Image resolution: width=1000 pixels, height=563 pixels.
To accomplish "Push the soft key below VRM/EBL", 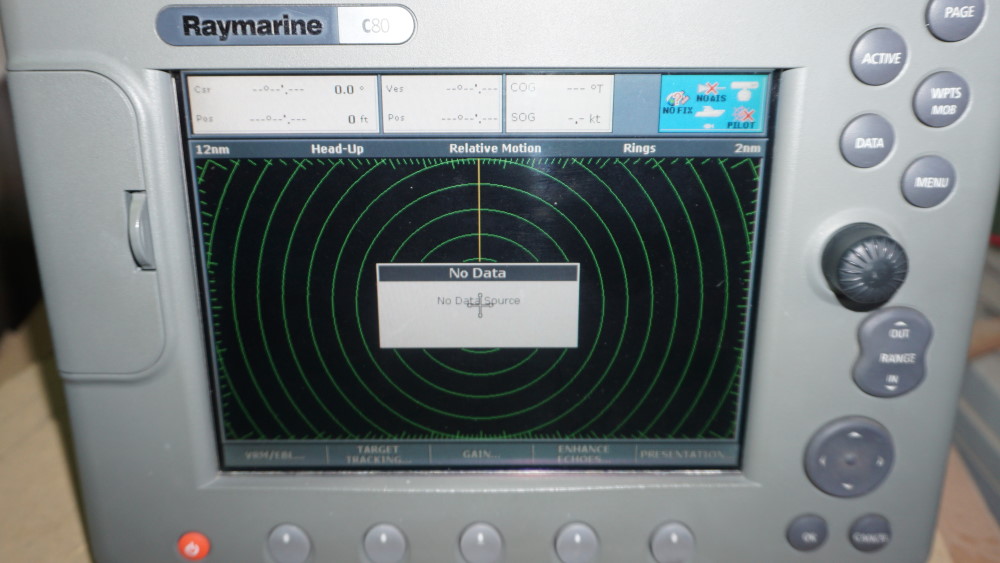I will tap(288, 543).
